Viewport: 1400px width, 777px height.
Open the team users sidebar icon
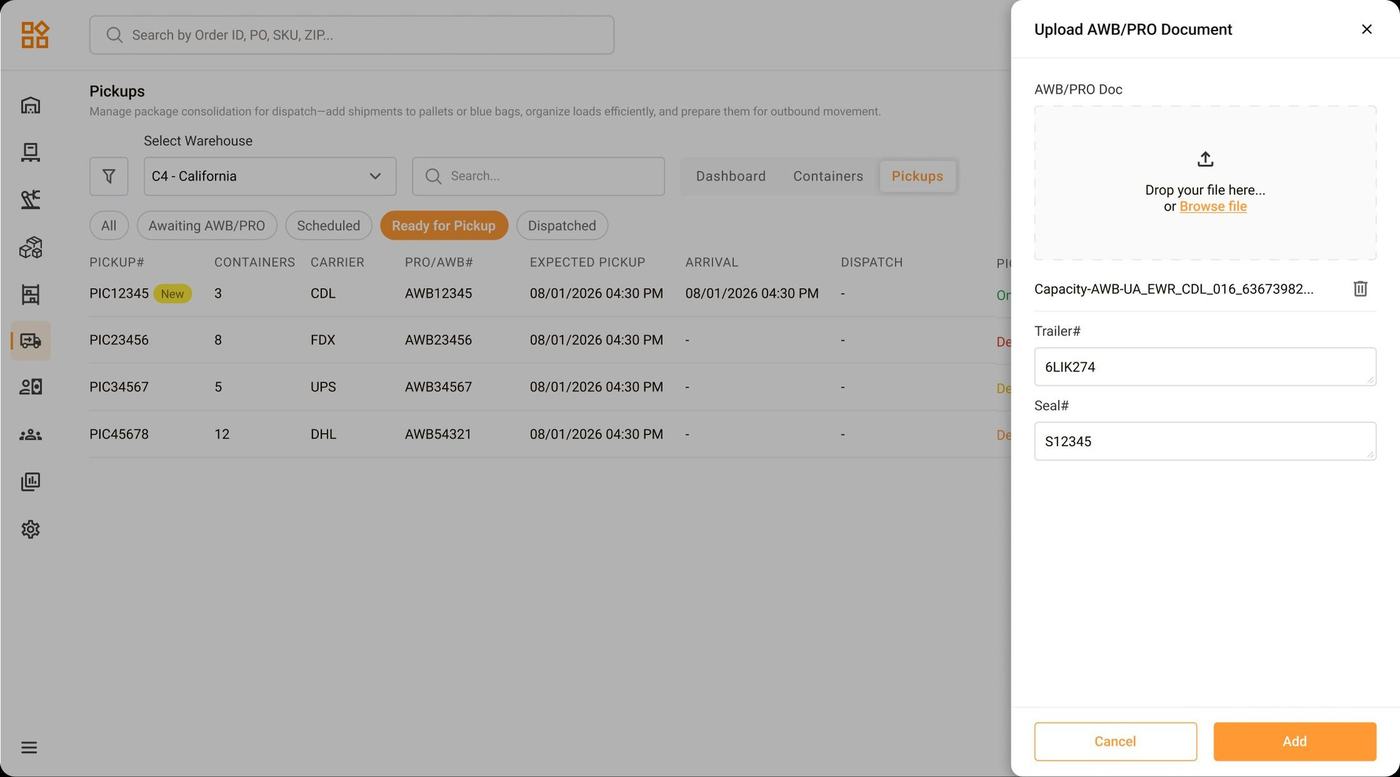[31, 434]
